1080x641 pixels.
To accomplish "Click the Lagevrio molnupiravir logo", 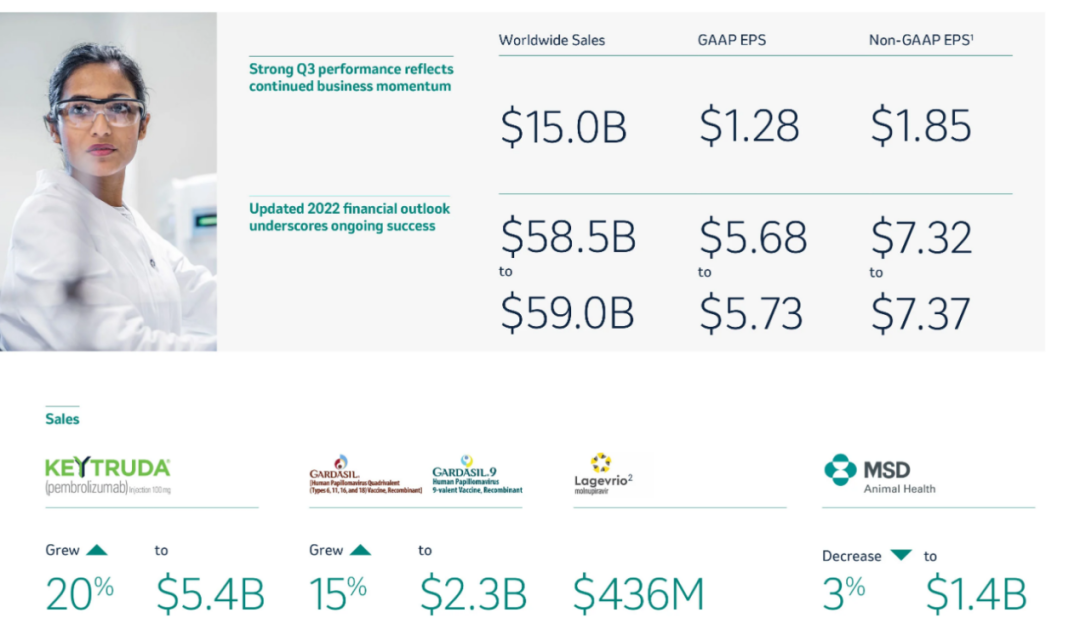I will click(x=603, y=474).
